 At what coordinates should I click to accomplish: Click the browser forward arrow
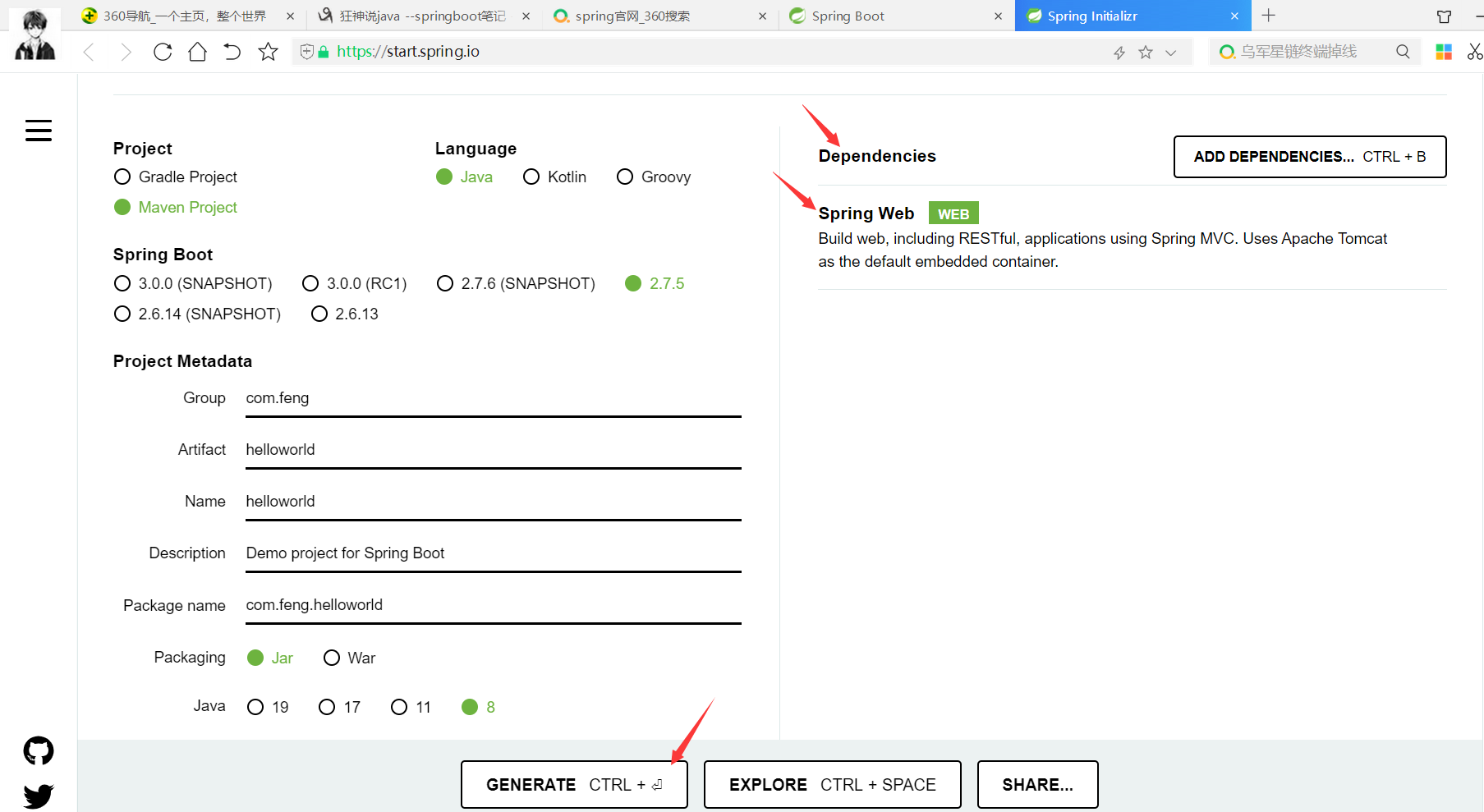[126, 53]
